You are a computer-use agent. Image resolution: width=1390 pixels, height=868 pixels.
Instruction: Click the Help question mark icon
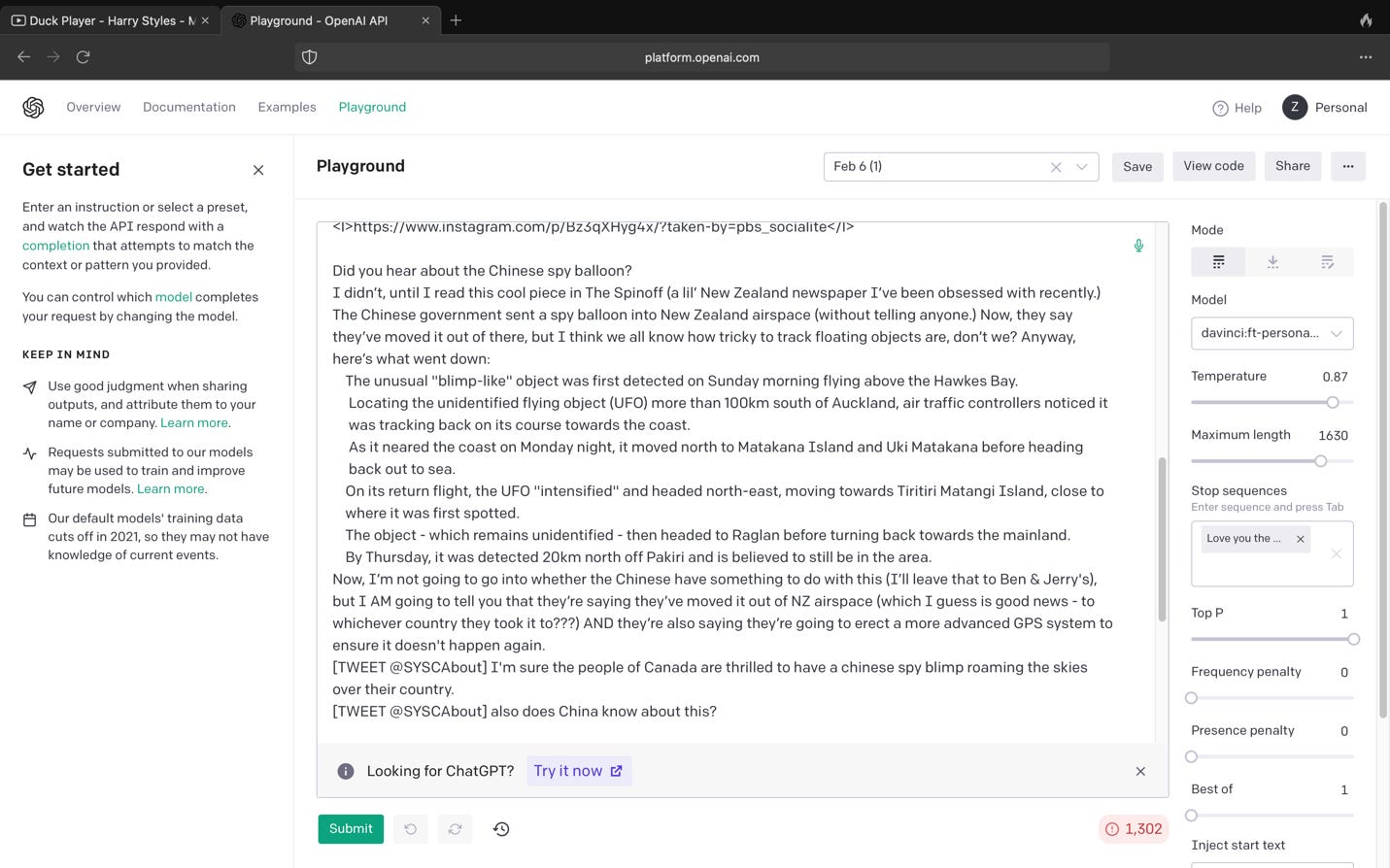1220,109
